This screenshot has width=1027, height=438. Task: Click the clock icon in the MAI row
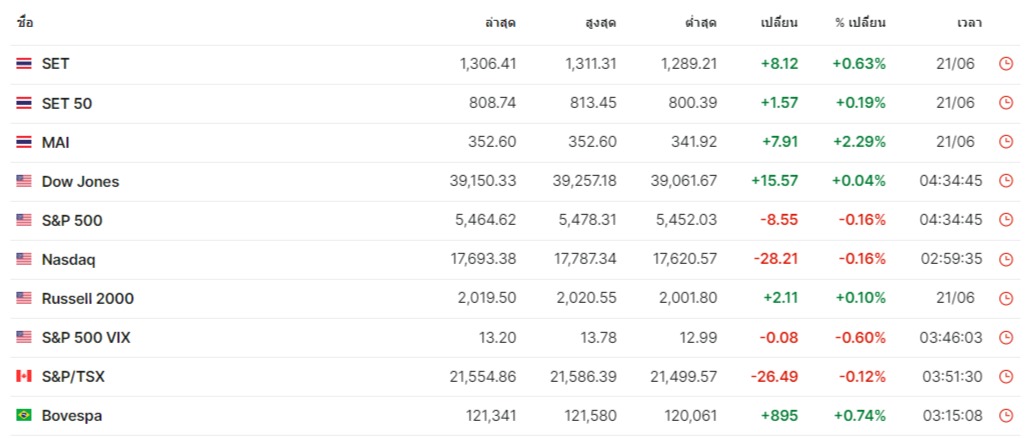[x=1006, y=142]
